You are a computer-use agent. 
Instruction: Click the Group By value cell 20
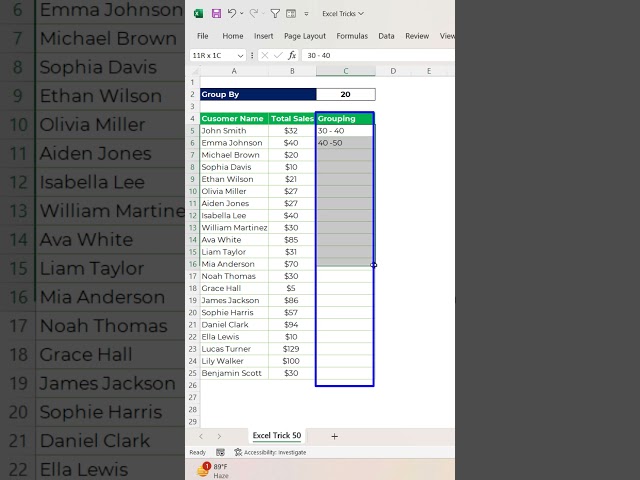346,94
